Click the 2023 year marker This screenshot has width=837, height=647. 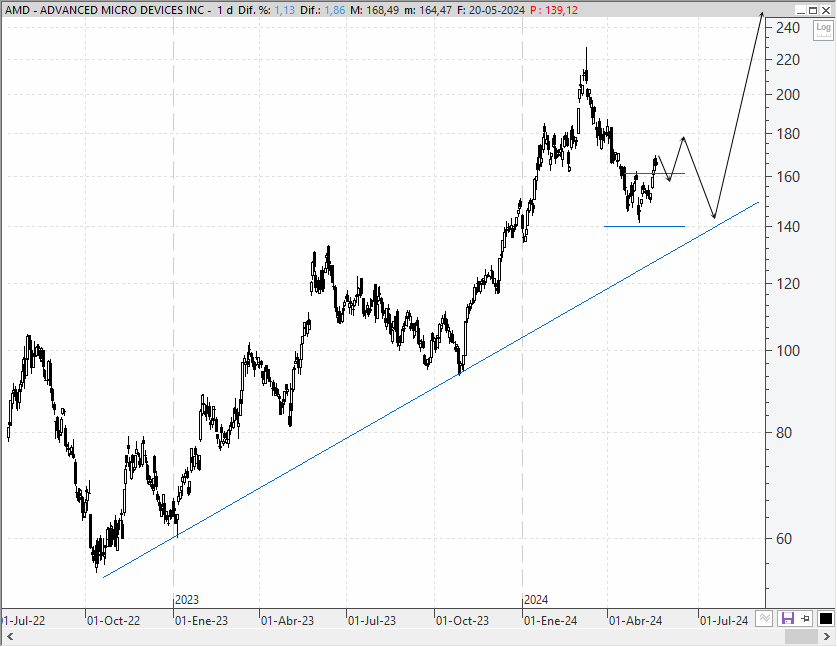(187, 599)
